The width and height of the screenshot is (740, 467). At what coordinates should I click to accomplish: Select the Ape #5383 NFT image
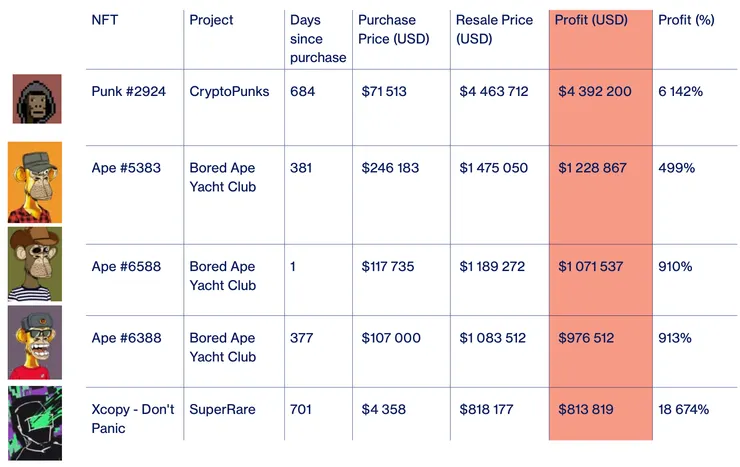point(35,182)
